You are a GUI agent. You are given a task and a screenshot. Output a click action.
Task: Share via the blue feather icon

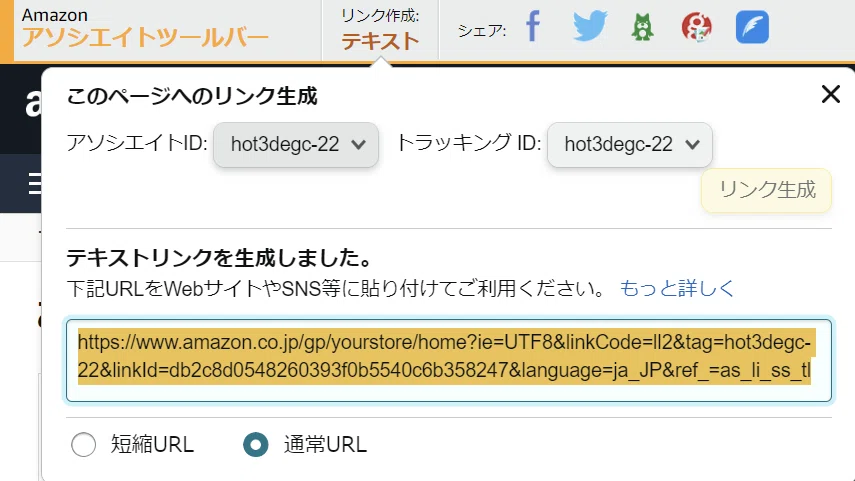pyautogui.click(x=752, y=27)
